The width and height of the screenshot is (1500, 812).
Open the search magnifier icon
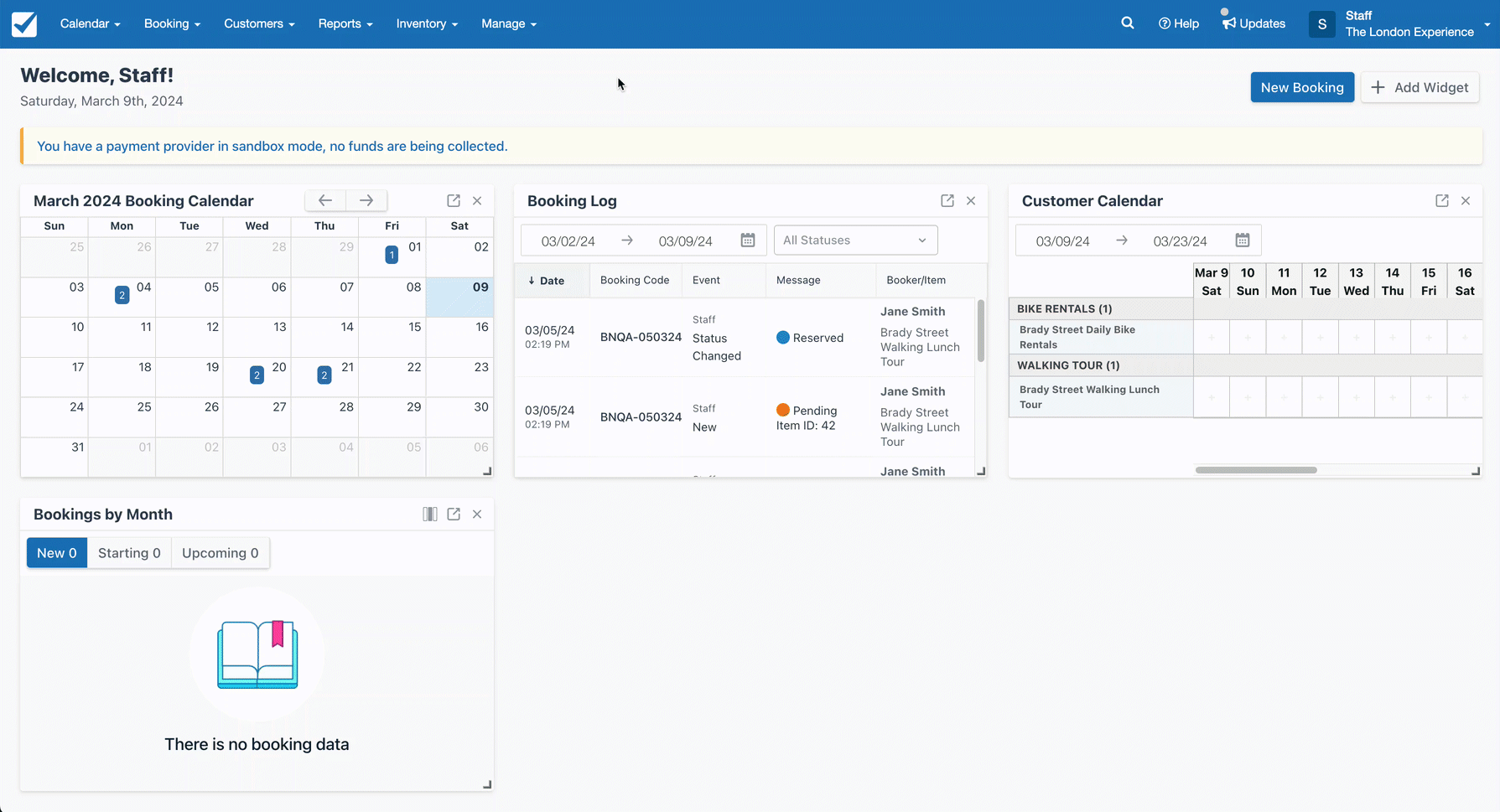tap(1128, 23)
